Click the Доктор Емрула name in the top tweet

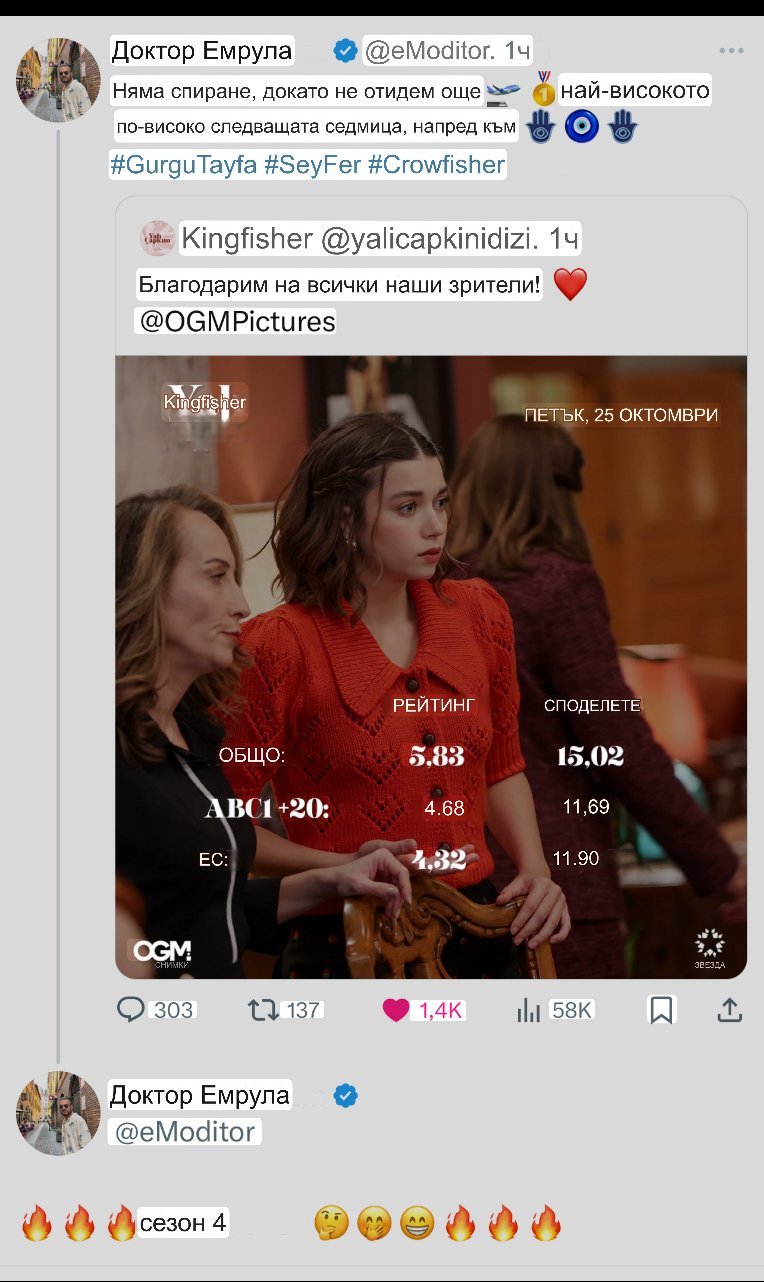coord(202,50)
